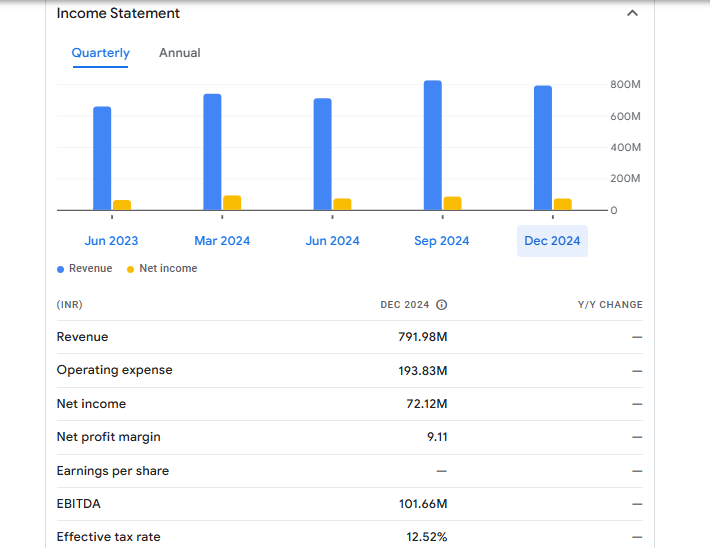The height and width of the screenshot is (548, 710).
Task: Choose the Jun 2024 quarter
Action: click(332, 241)
